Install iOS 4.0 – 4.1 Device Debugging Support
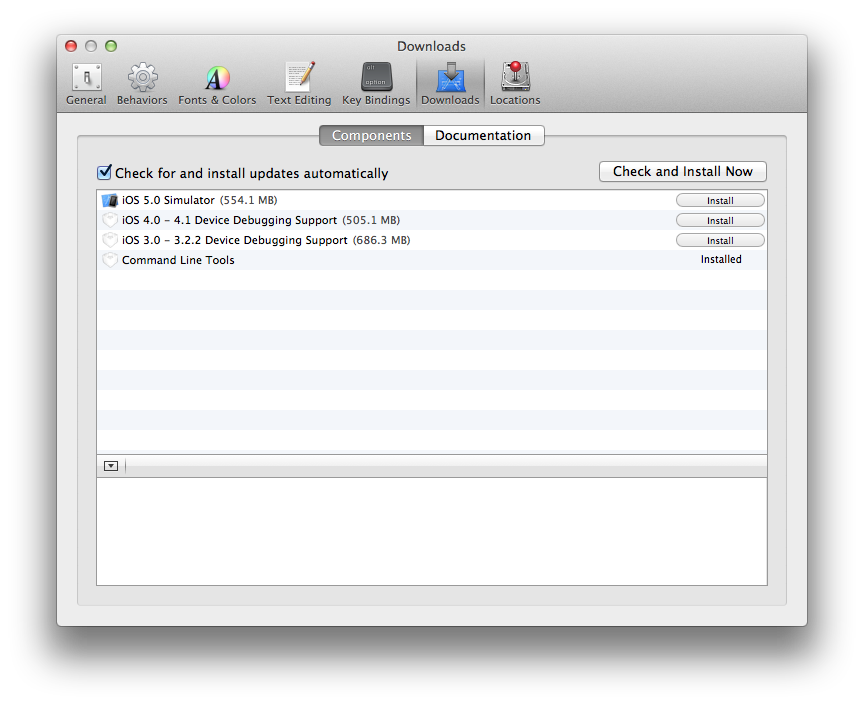 tap(720, 220)
